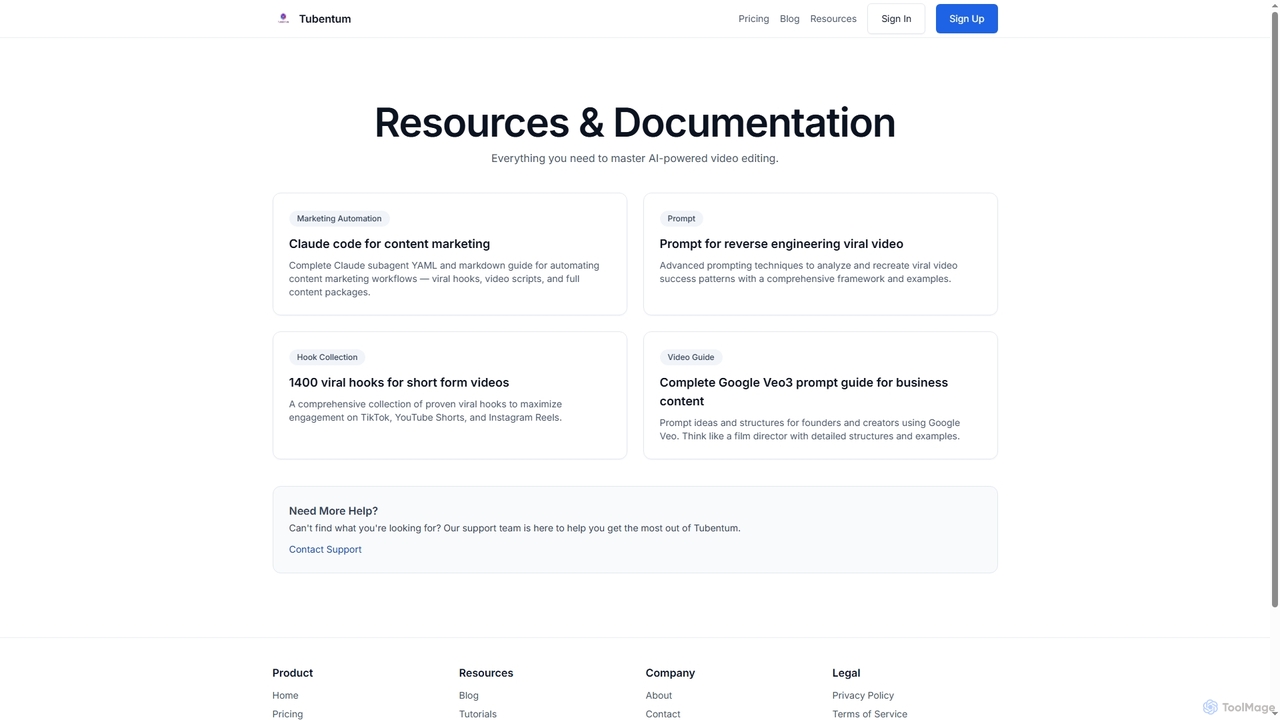Select the Video Guide tag badge
The width and height of the screenshot is (1280, 720).
[691, 357]
